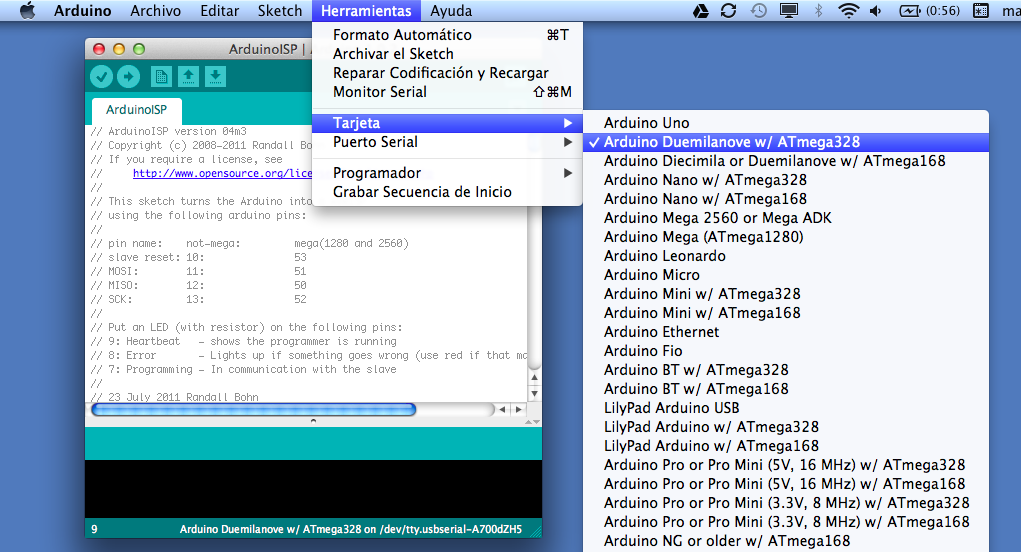Click the editor's scroll-down arrow
1021x552 pixels.
[x=535, y=393]
